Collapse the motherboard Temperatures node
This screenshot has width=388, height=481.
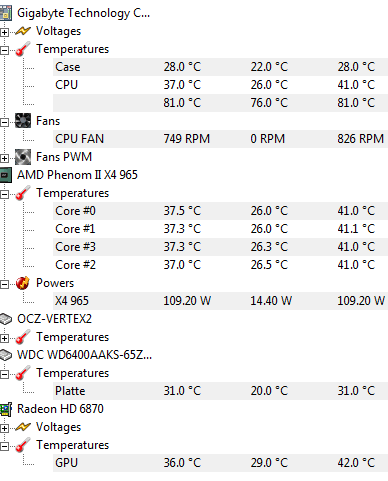[x=4, y=50]
